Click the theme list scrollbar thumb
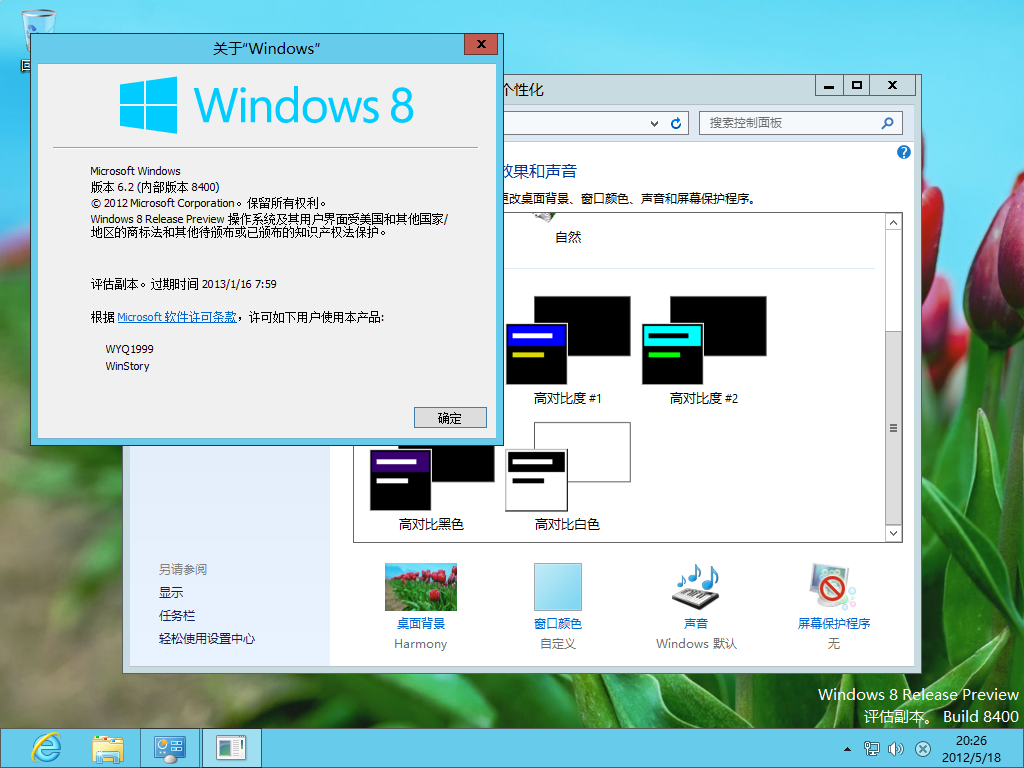 point(893,428)
